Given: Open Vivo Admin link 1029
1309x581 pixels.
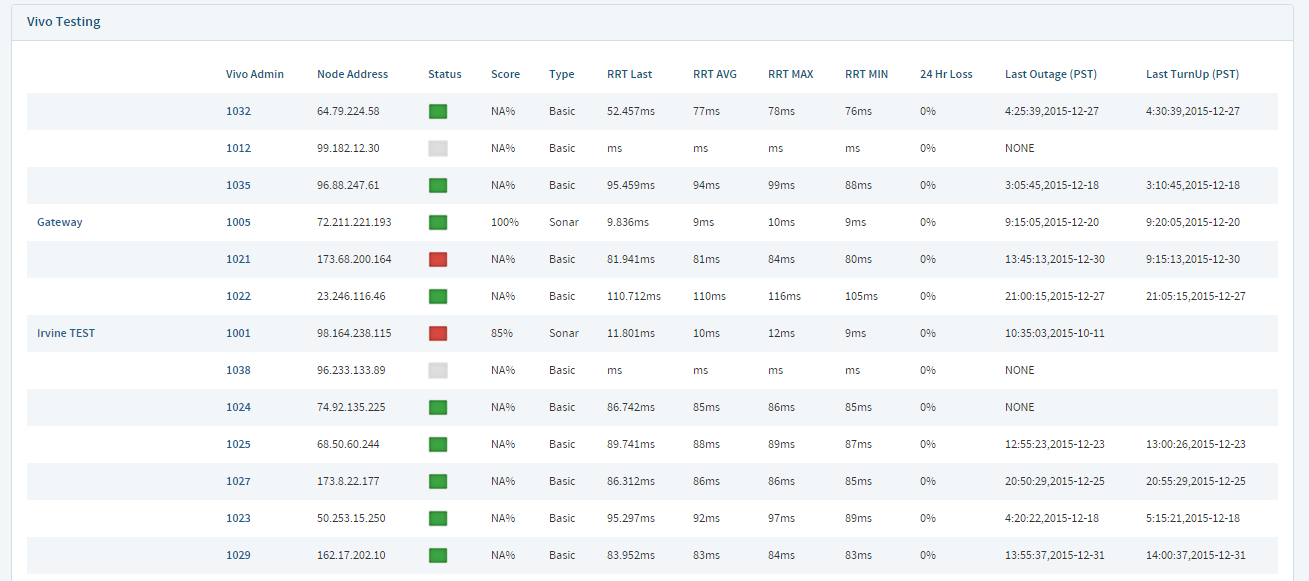Looking at the screenshot, I should coord(238,555).
